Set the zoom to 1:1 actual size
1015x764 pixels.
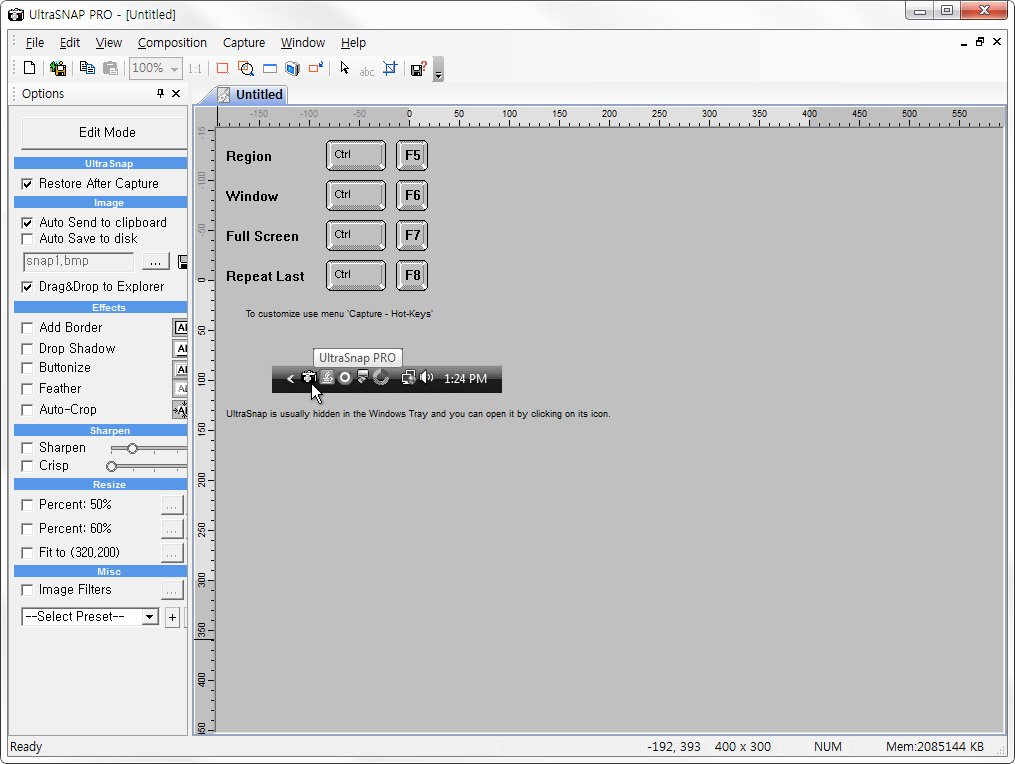[195, 69]
